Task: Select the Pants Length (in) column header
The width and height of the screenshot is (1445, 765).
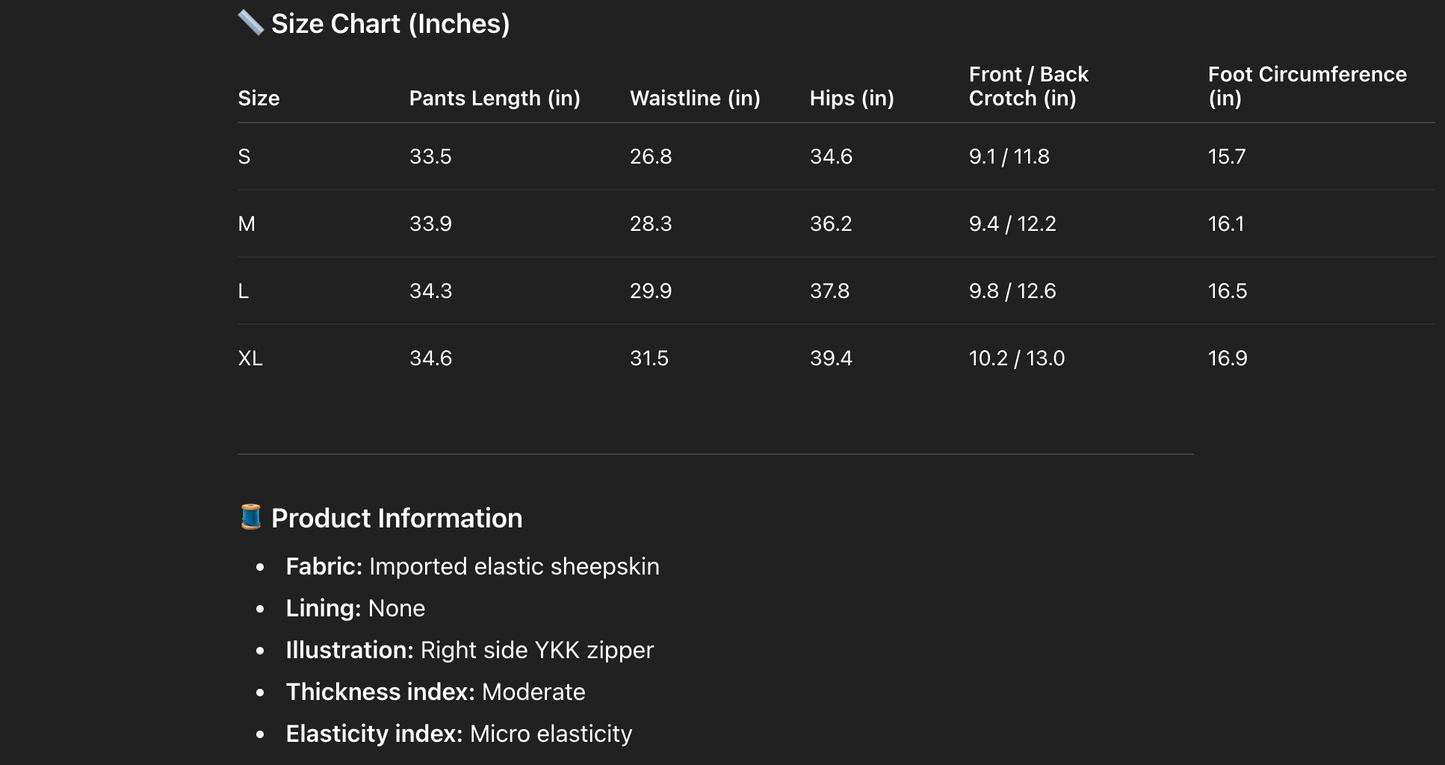Action: (x=494, y=98)
